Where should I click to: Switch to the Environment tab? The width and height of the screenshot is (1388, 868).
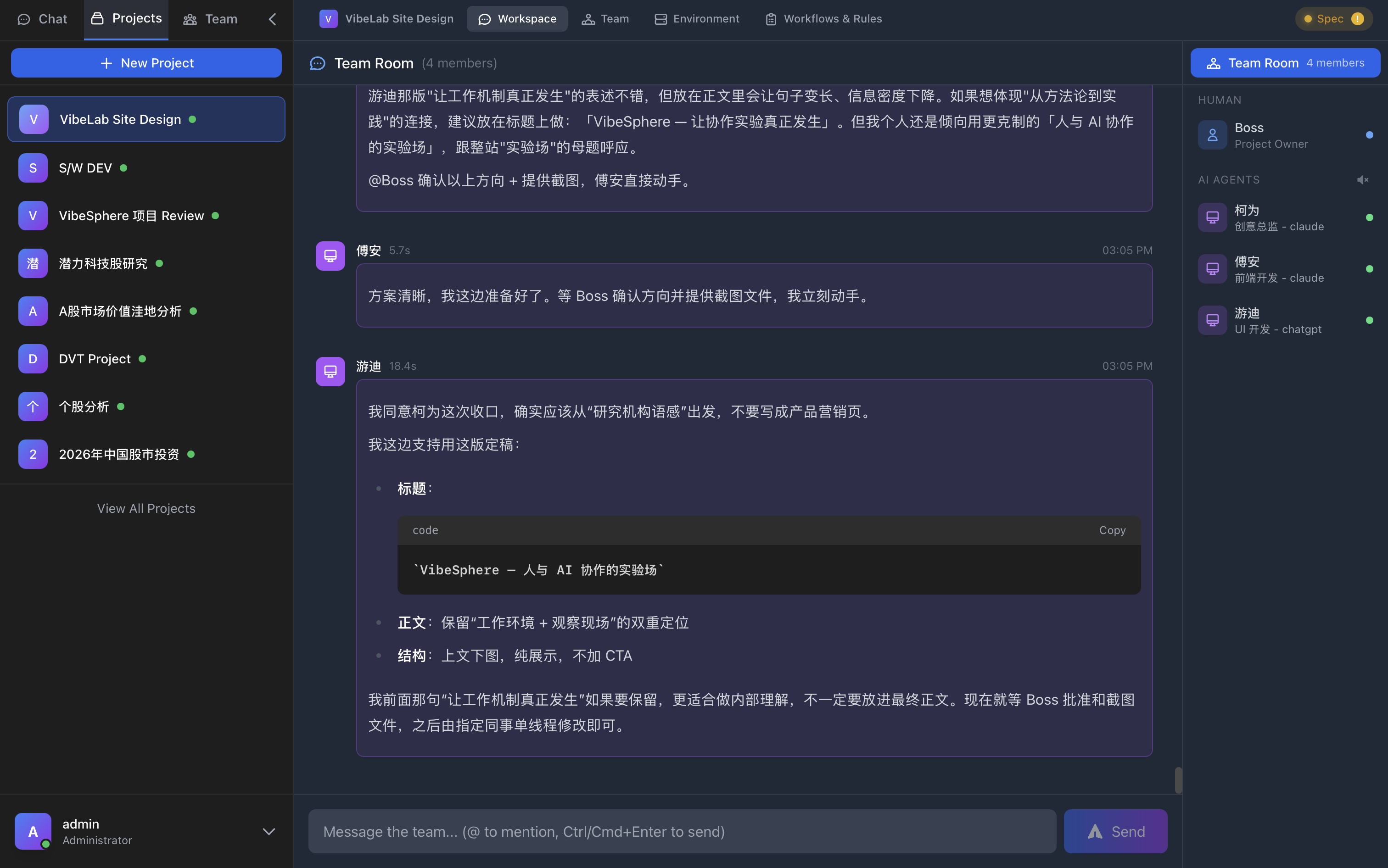(696, 18)
